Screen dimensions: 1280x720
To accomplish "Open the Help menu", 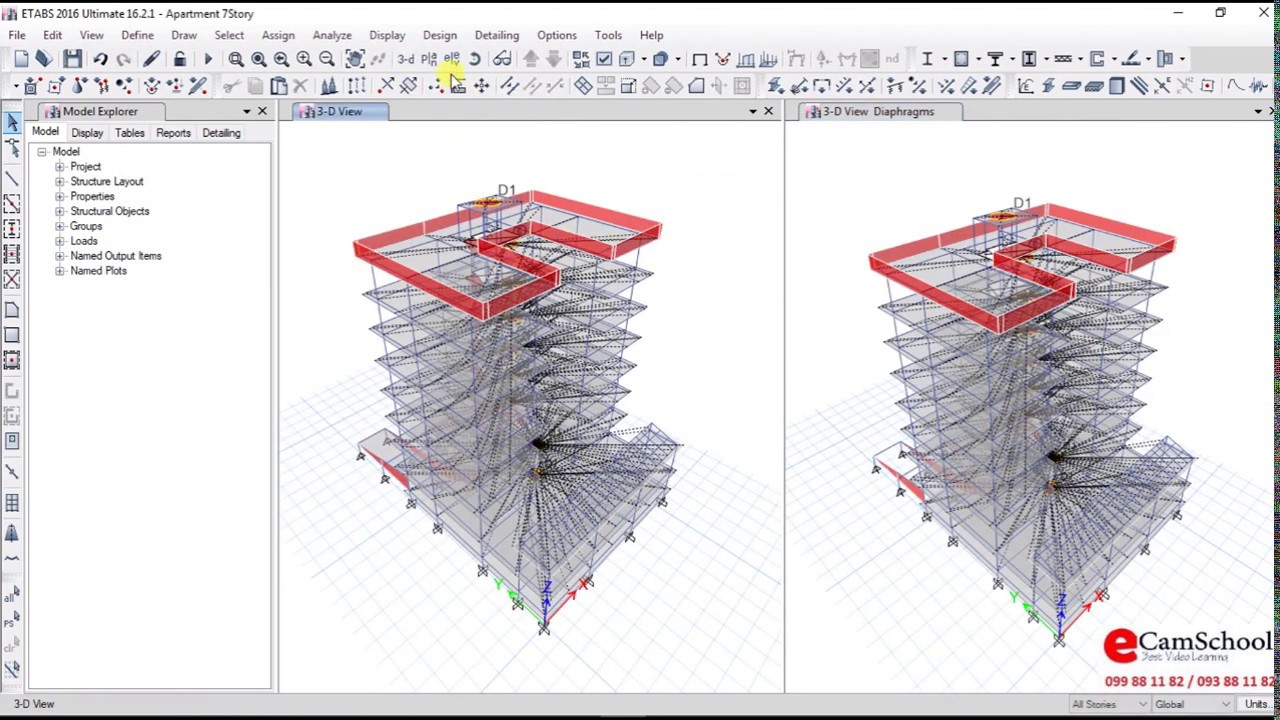I will tap(651, 35).
